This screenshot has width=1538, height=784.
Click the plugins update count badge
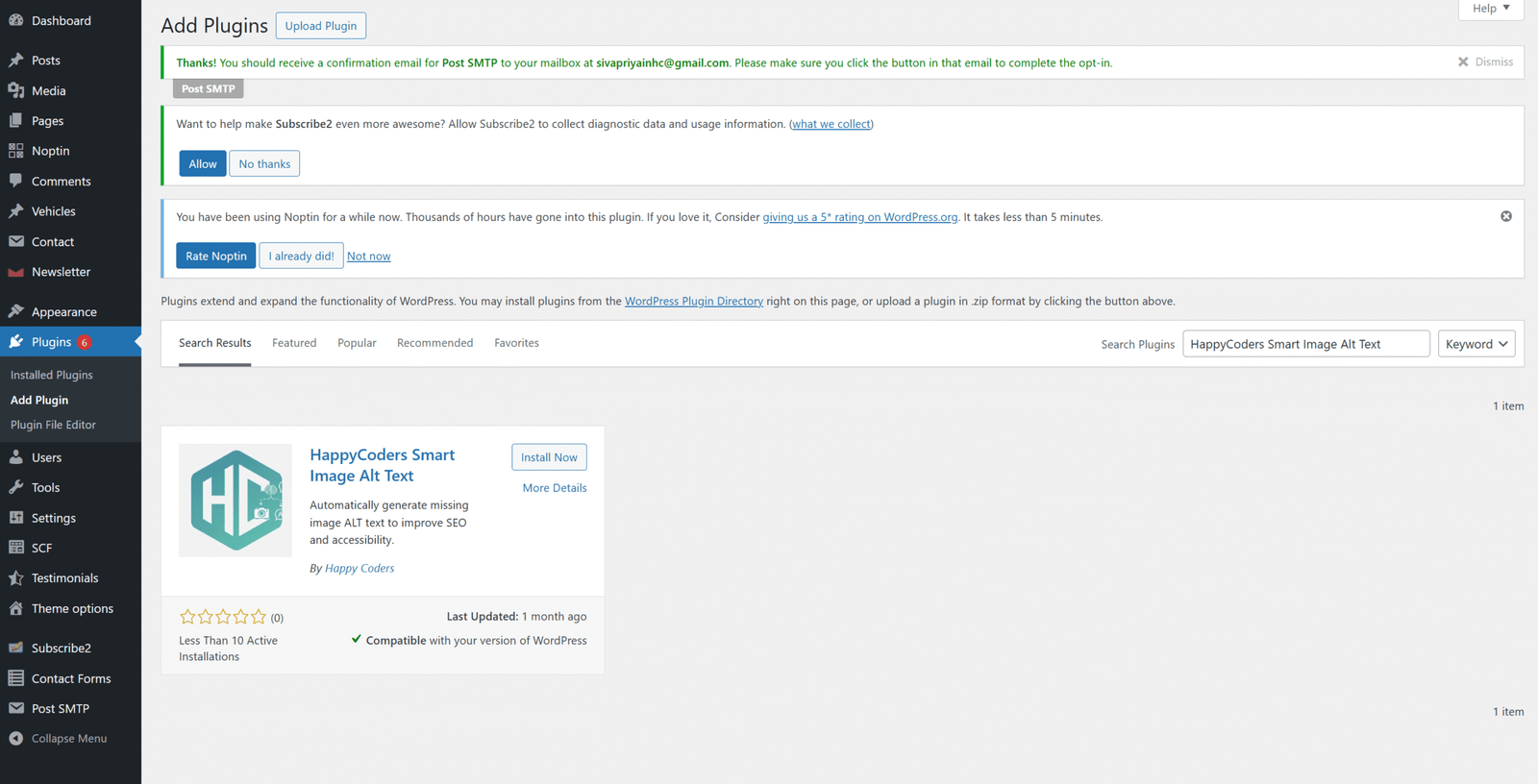[85, 342]
